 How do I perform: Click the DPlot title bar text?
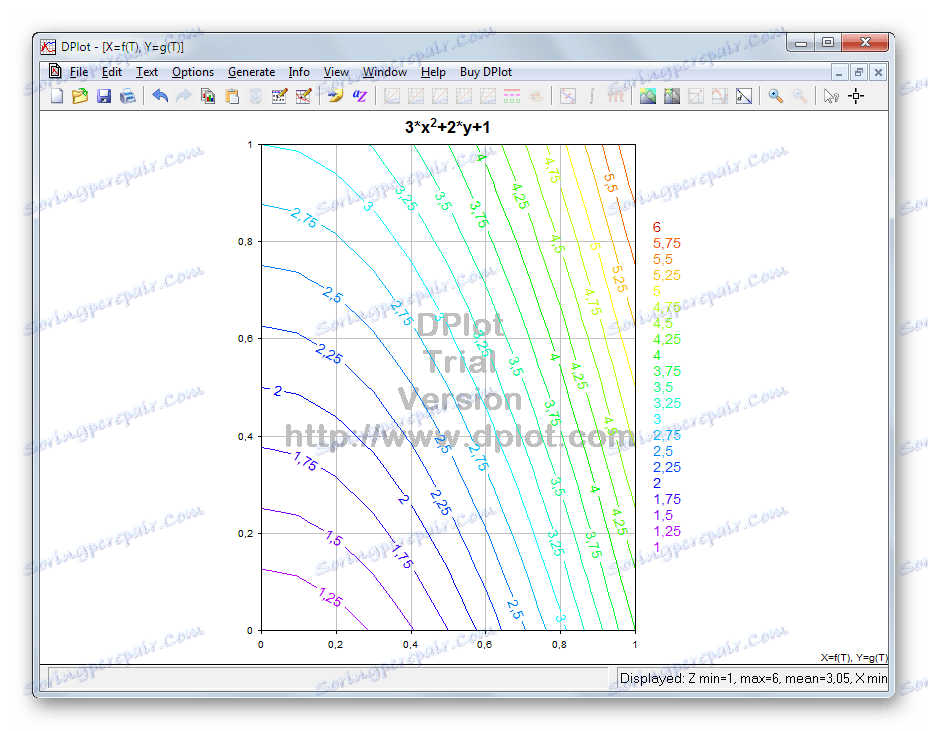(x=123, y=47)
